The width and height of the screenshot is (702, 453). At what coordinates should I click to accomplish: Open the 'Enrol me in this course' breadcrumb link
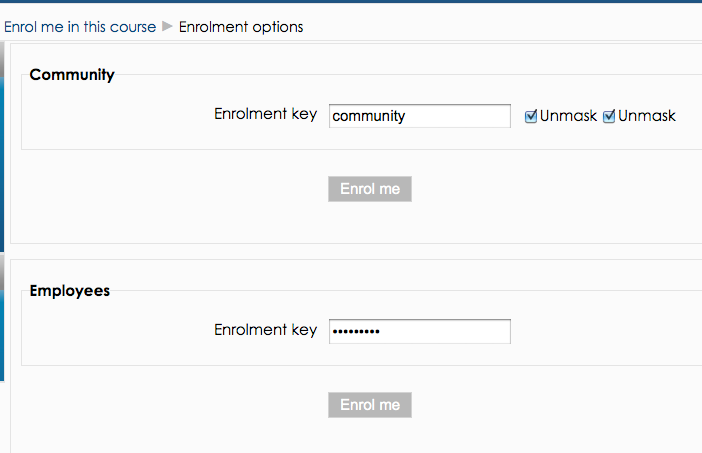80,27
